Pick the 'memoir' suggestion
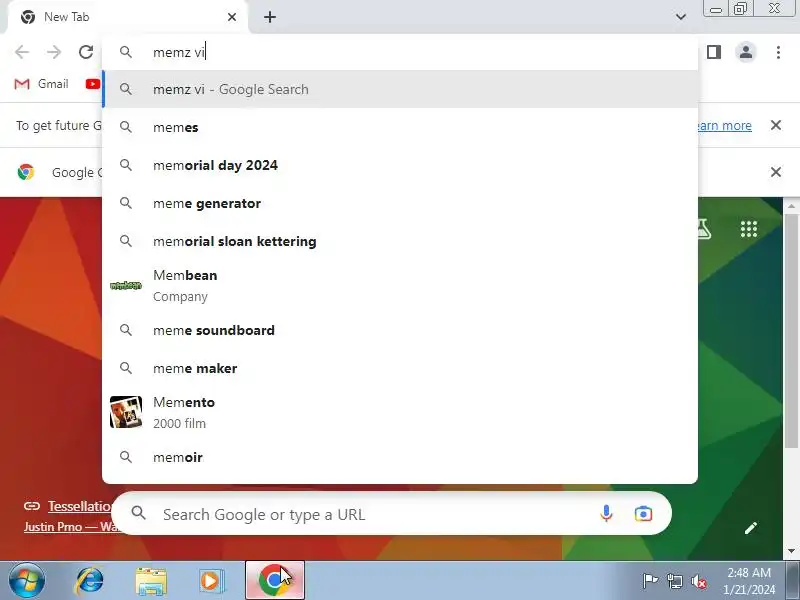This screenshot has height=600, width=800. [400, 457]
